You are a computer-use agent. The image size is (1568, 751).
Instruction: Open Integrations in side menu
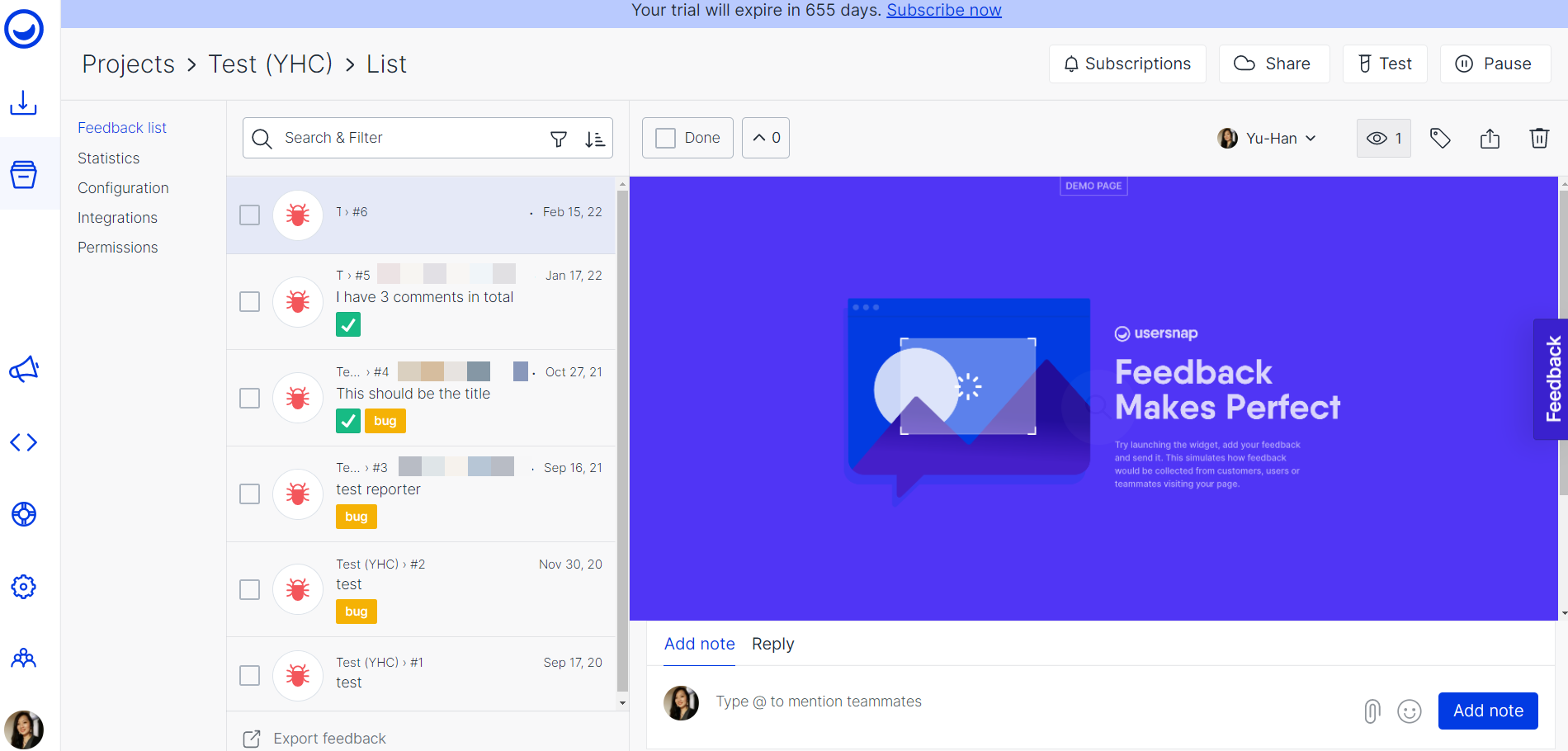click(x=117, y=218)
